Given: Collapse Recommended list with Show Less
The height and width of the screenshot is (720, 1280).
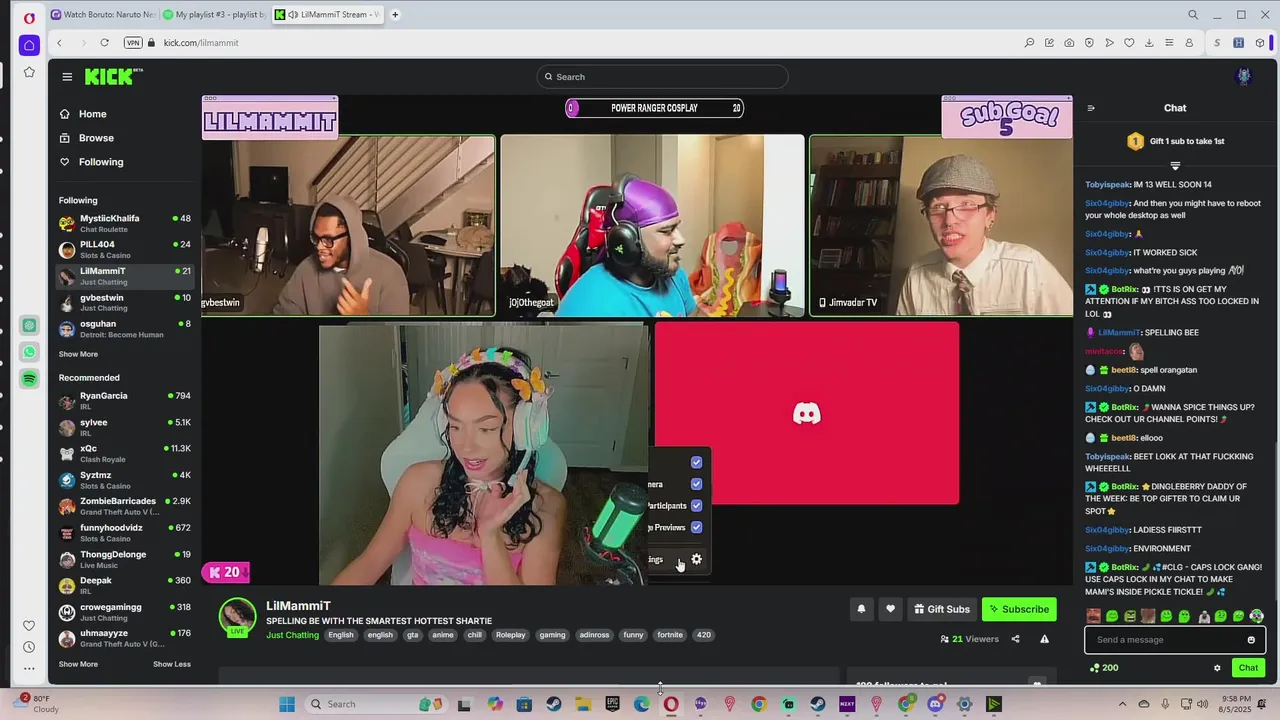Looking at the screenshot, I should click(172, 664).
